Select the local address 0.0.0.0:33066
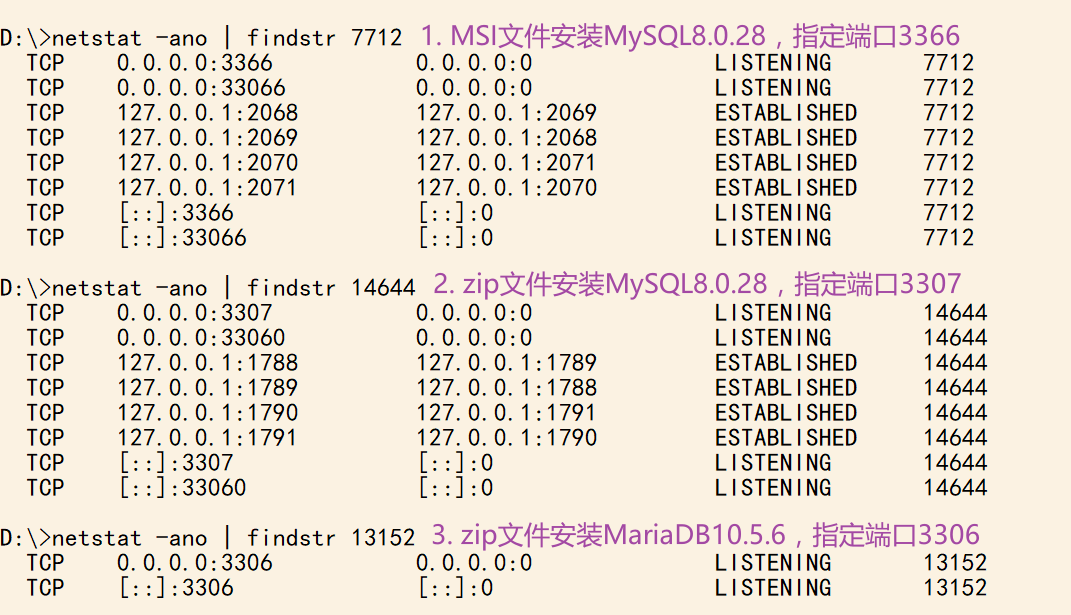Viewport: 1071px width, 615px height. click(x=201, y=87)
